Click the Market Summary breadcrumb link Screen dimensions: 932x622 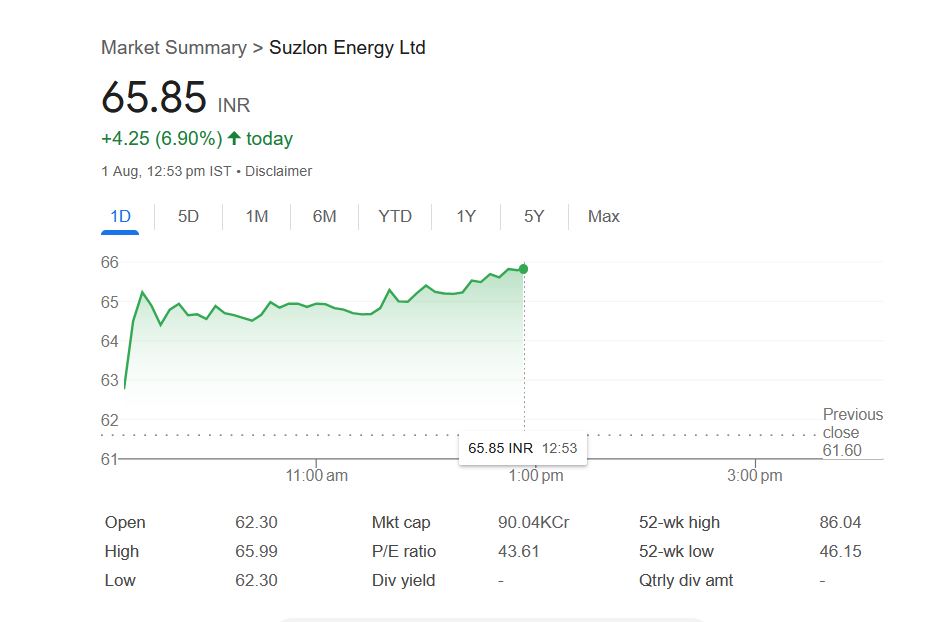174,48
